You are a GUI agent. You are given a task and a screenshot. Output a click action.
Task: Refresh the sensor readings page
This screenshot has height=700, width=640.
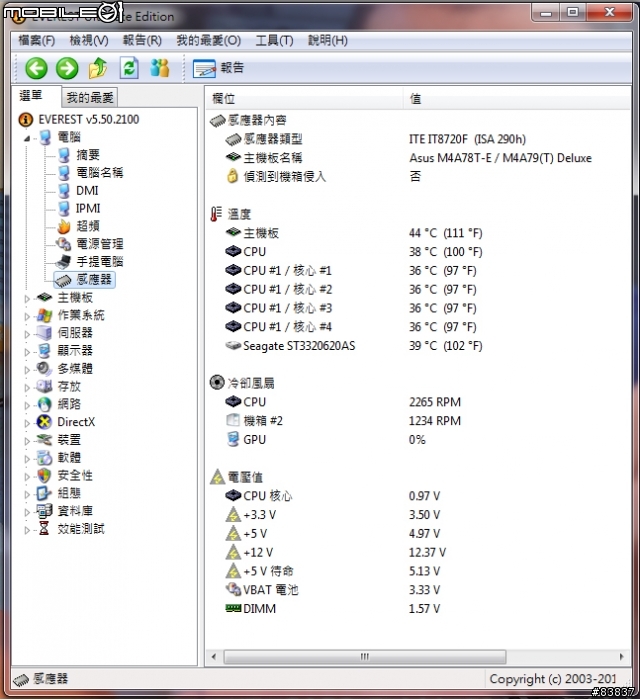point(129,68)
